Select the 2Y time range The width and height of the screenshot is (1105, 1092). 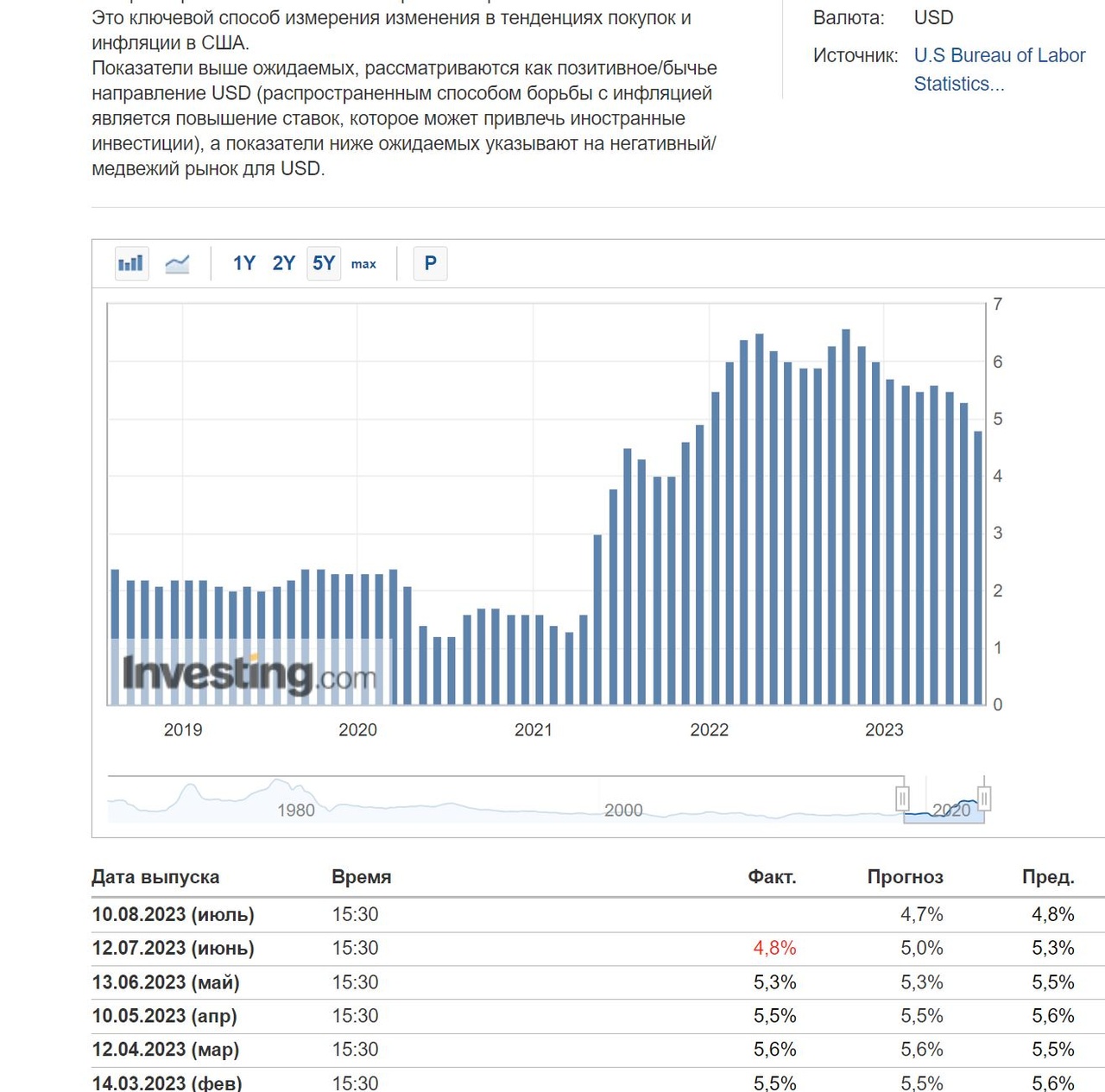[284, 263]
